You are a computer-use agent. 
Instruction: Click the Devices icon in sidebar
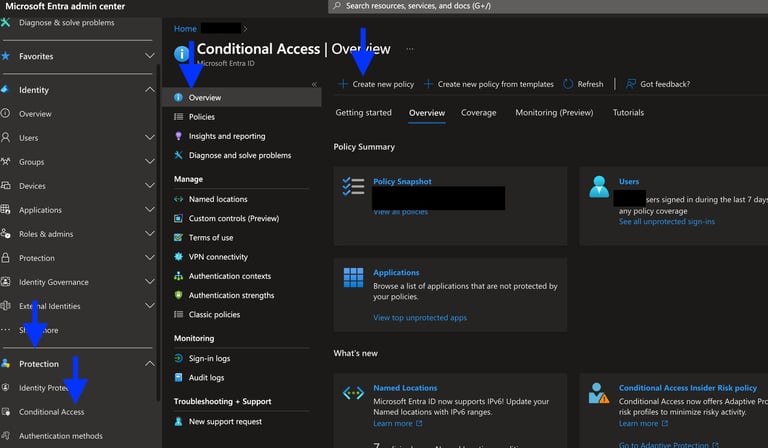pyautogui.click(x=5, y=186)
